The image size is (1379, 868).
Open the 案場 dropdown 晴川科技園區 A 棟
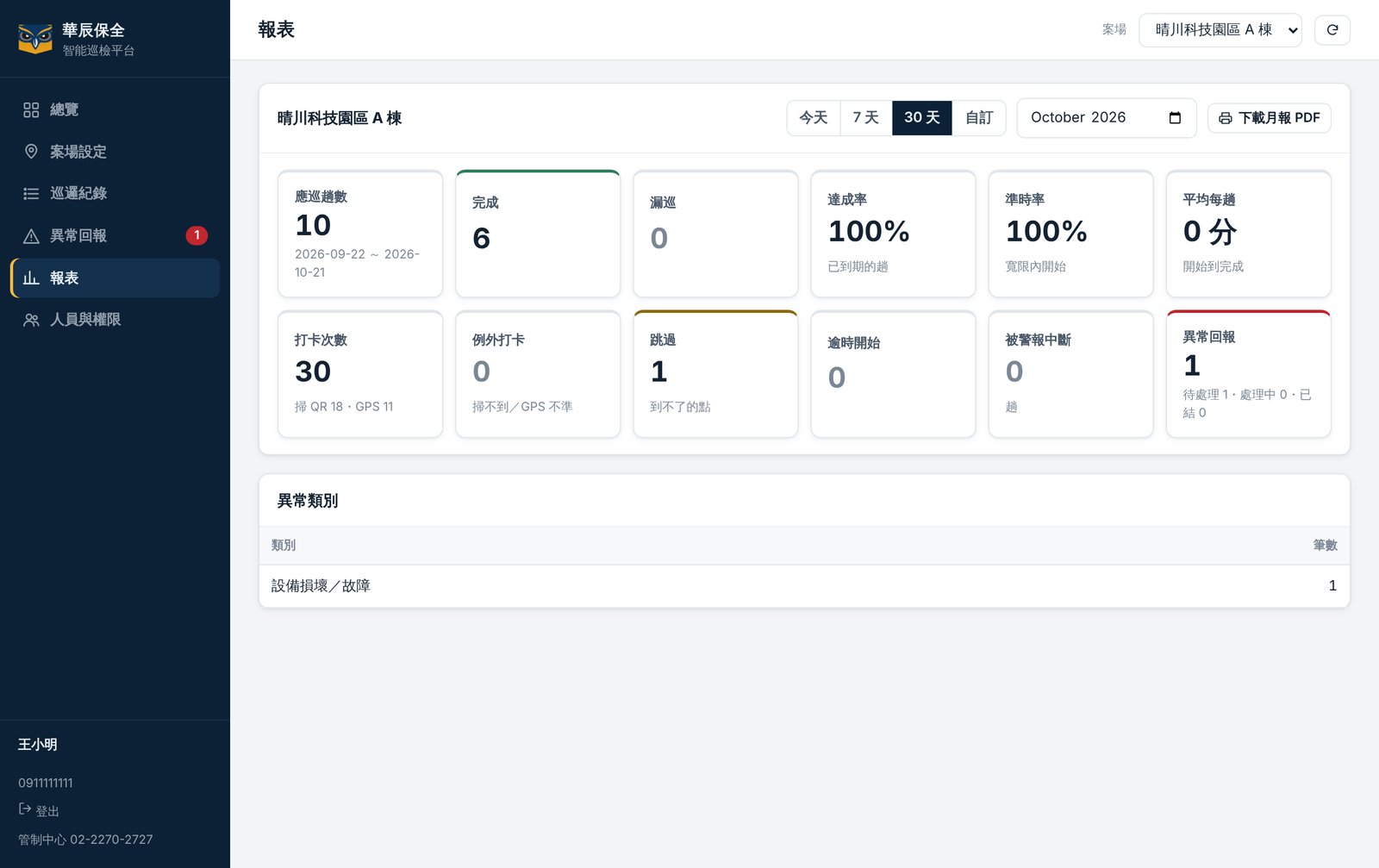(x=1220, y=30)
